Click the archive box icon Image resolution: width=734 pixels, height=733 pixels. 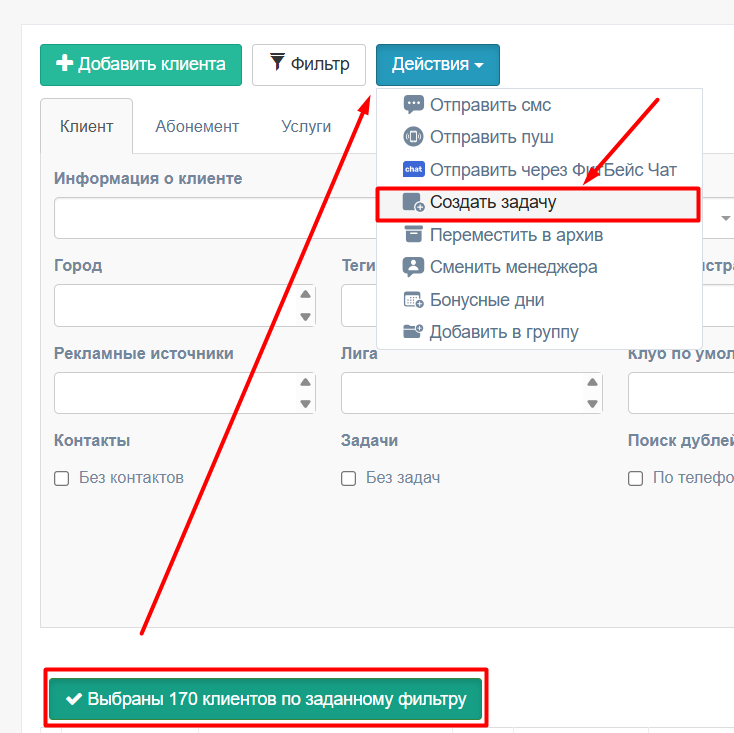[x=413, y=234]
